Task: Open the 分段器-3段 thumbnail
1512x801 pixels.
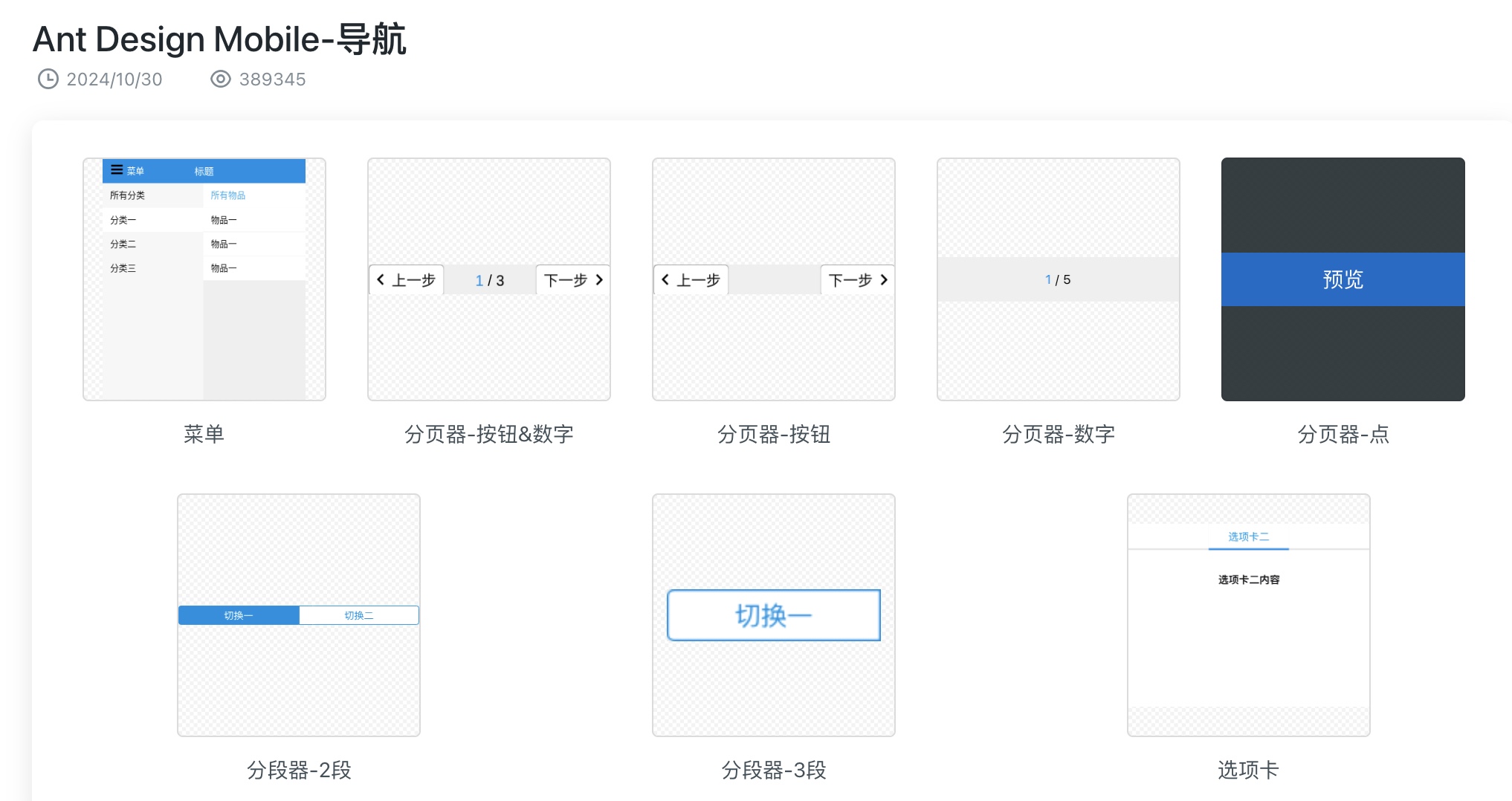Action: [774, 615]
